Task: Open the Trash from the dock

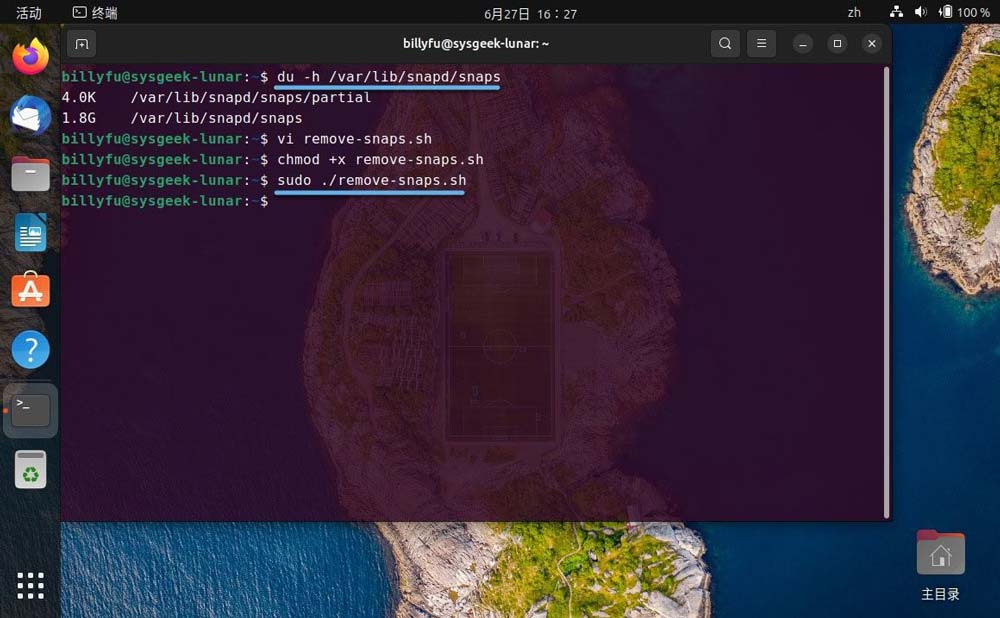Action: point(31,469)
